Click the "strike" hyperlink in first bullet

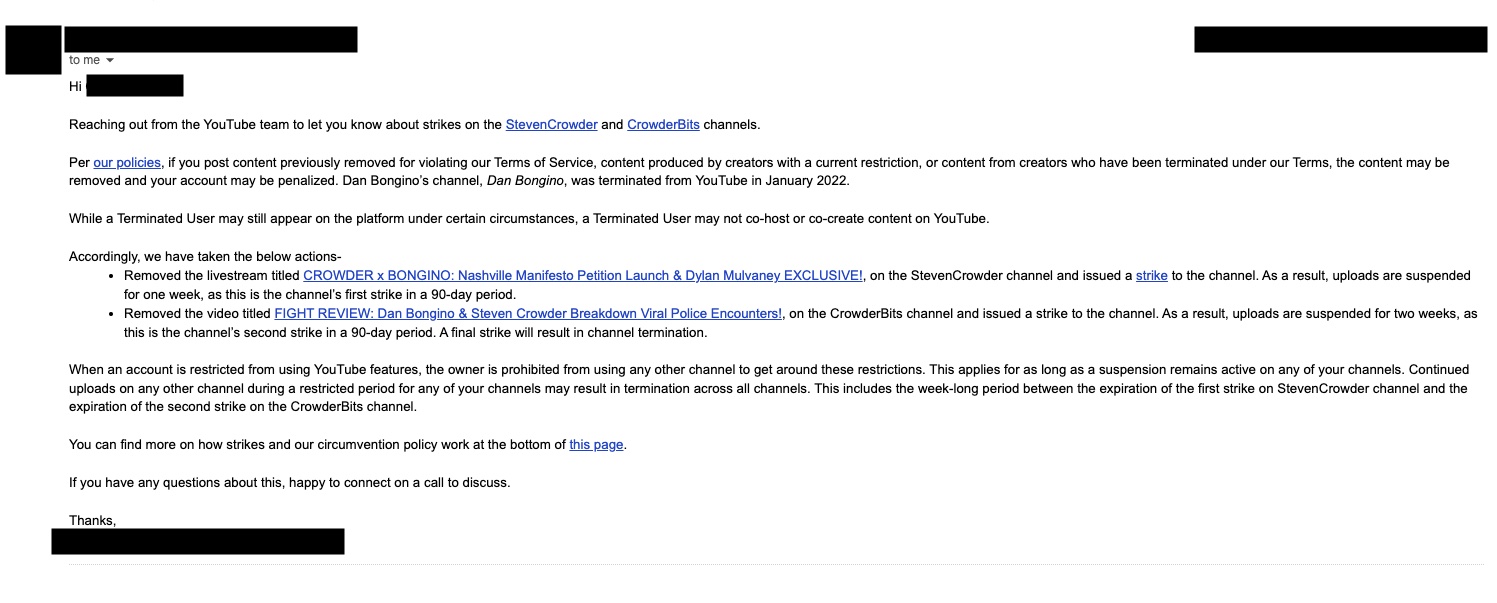point(1151,276)
